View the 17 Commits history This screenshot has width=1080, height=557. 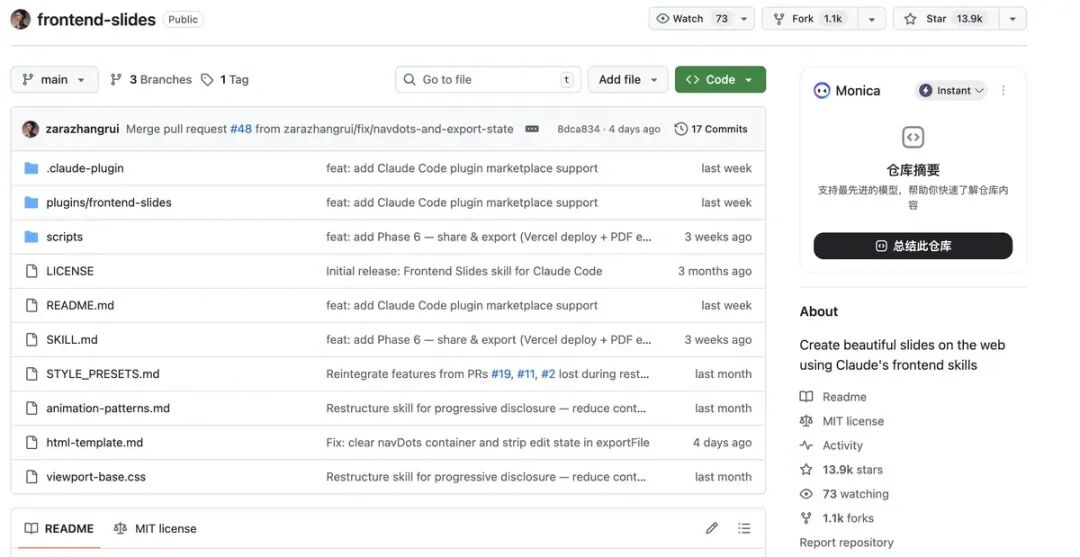[711, 129]
